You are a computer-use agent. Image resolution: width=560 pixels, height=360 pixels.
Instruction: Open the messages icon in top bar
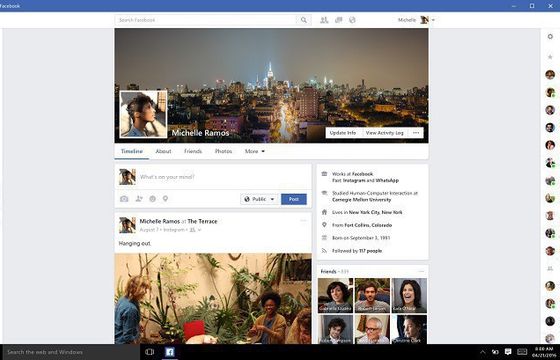click(x=338, y=20)
